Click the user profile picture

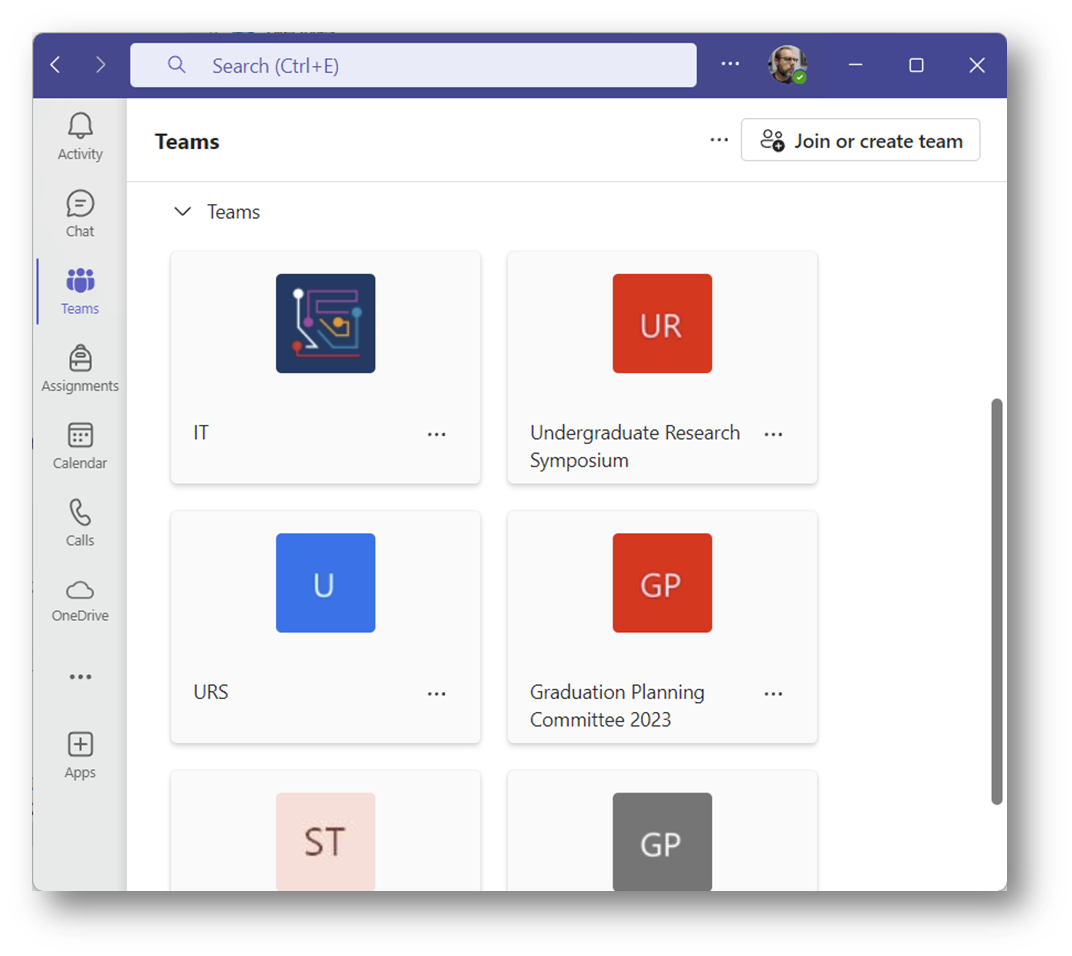click(787, 65)
